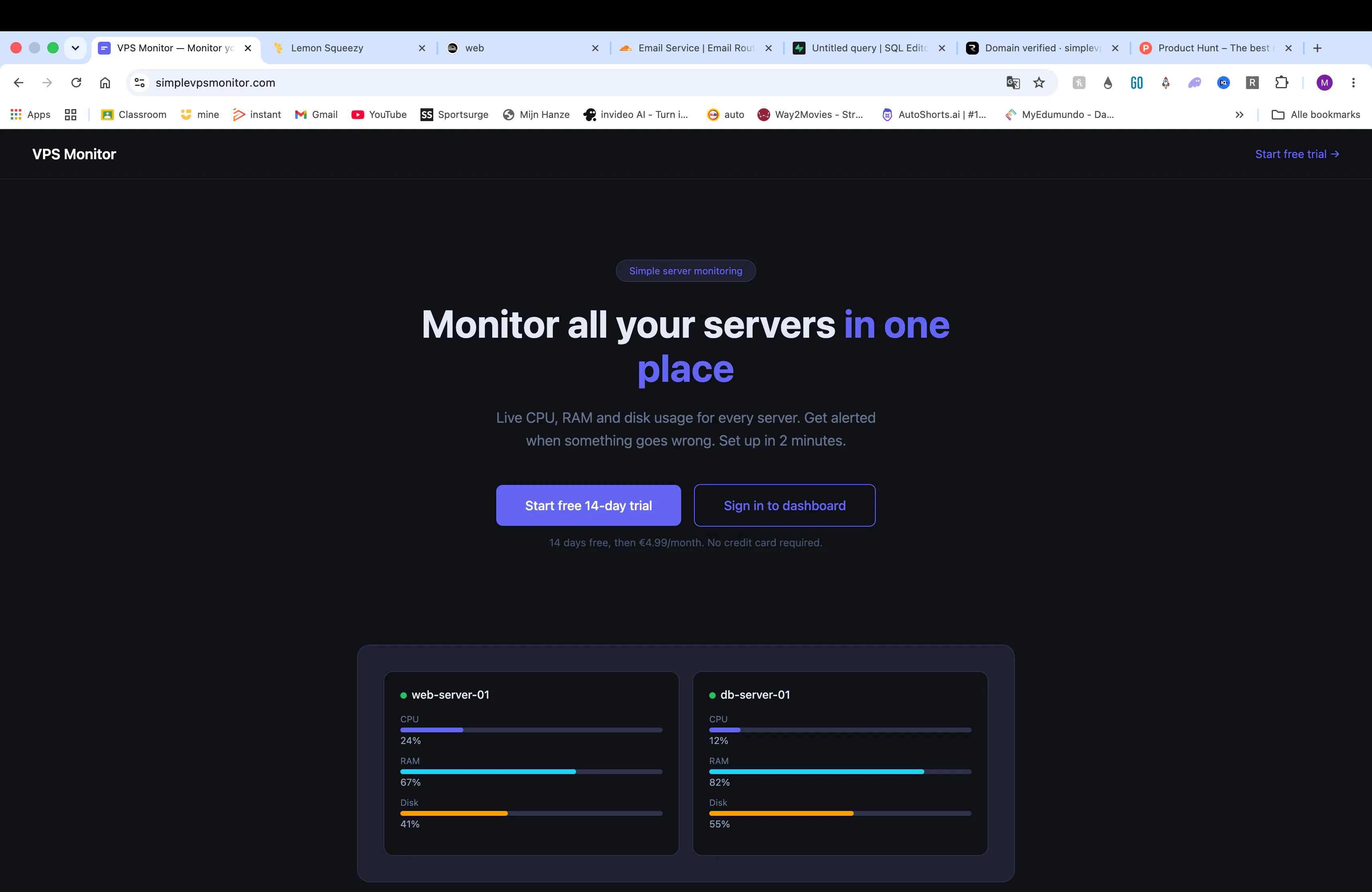The height and width of the screenshot is (892, 1372).
Task: Open the Way2Movies bookmark
Action: coord(810,115)
